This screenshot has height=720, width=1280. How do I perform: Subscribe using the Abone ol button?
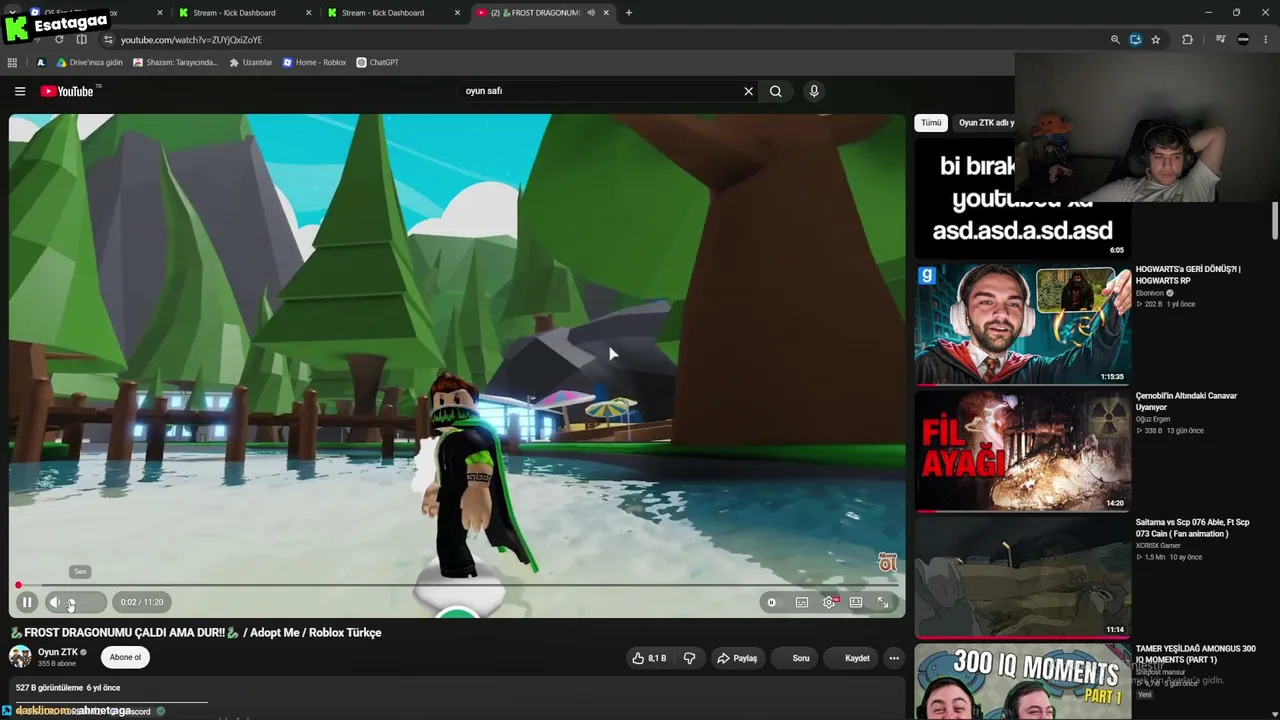pyautogui.click(x=125, y=657)
